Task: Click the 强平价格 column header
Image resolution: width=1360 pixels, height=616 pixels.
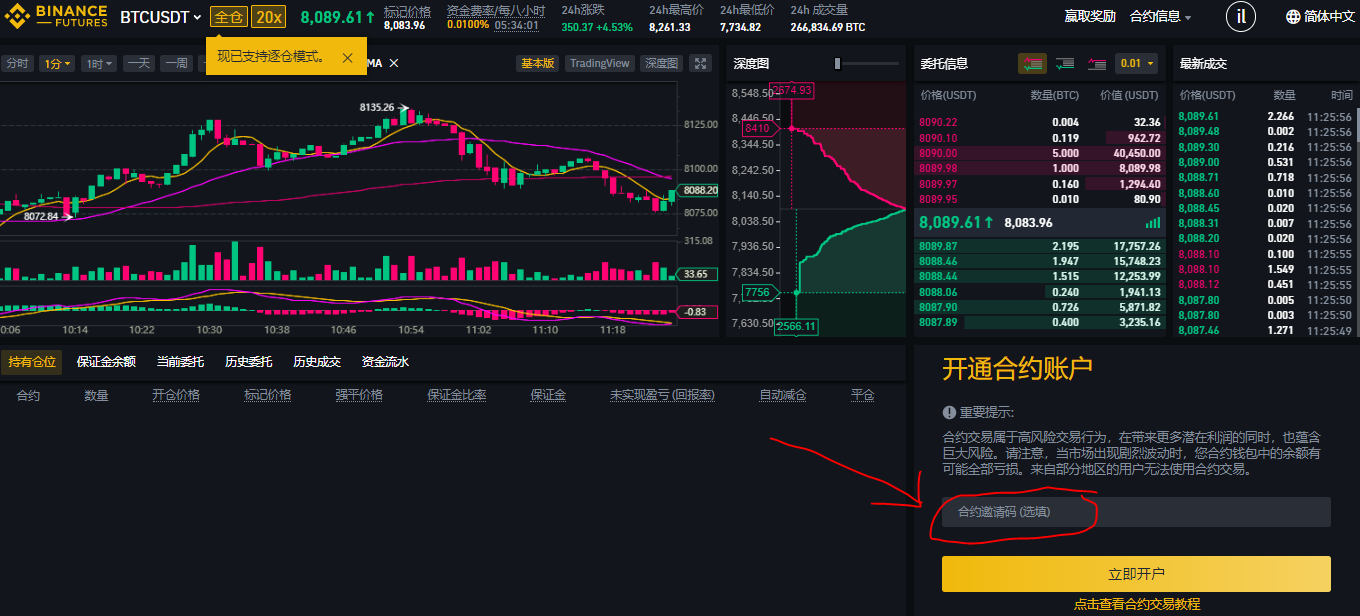Action: 359,395
